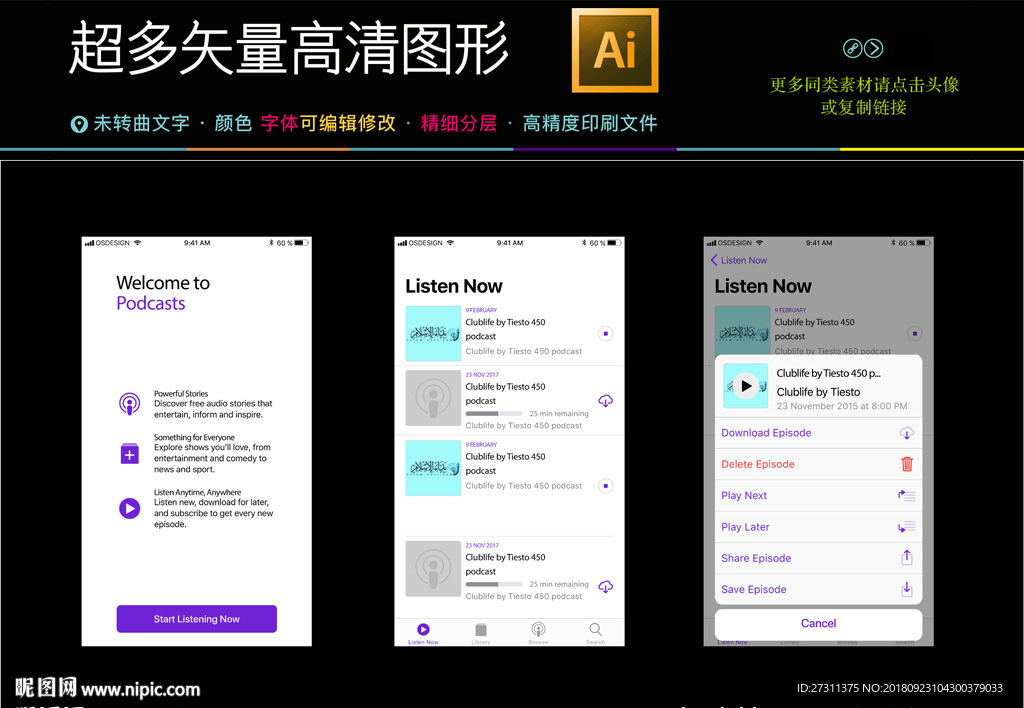
Task: Click the progress bar of the bottom episode
Action: (494, 584)
